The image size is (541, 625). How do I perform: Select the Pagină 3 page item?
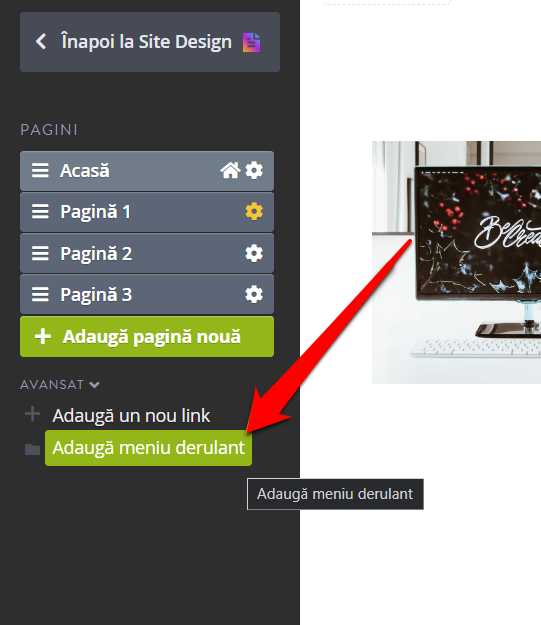click(x=147, y=295)
